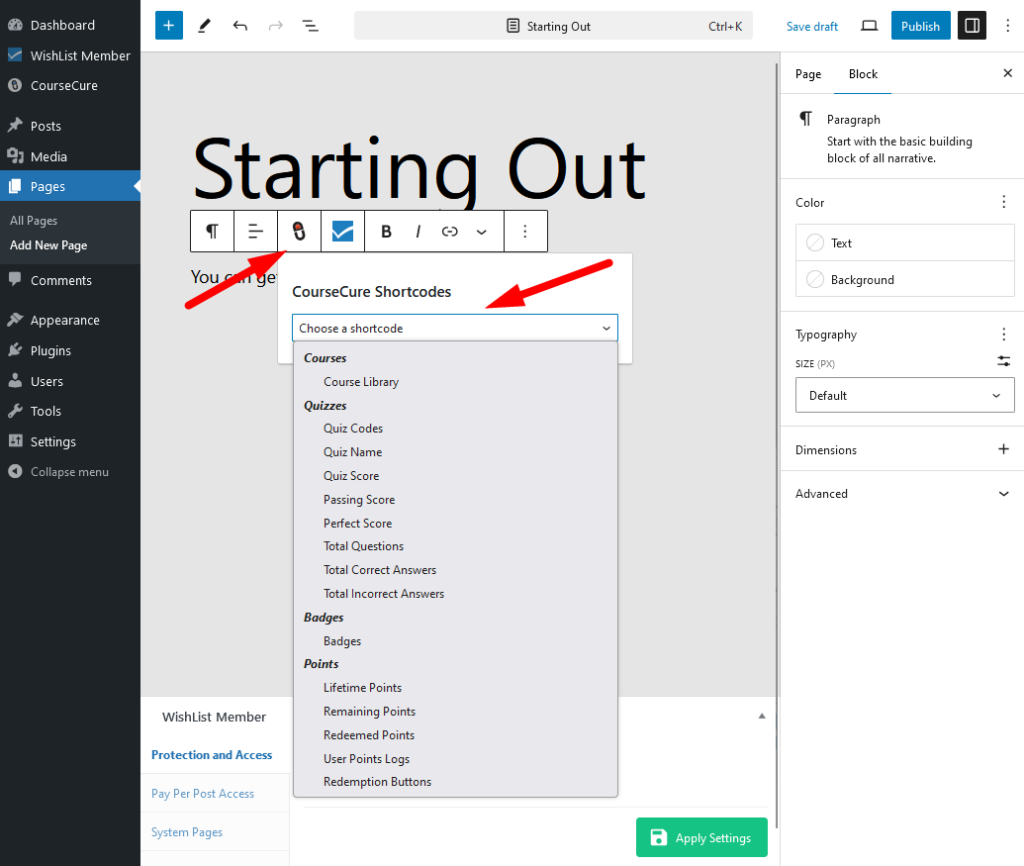The image size is (1024, 866).
Task: Open more rich text controls chevron
Action: (x=481, y=231)
